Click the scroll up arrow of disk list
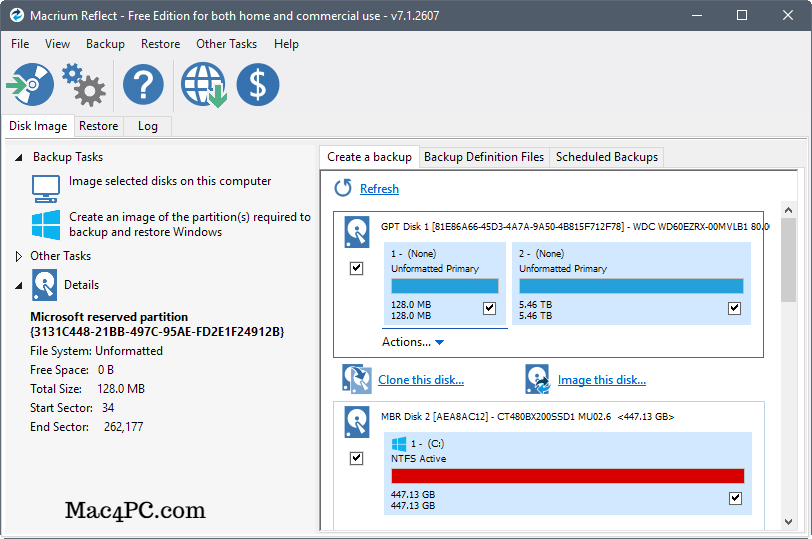The width and height of the screenshot is (812, 539). tap(788, 210)
